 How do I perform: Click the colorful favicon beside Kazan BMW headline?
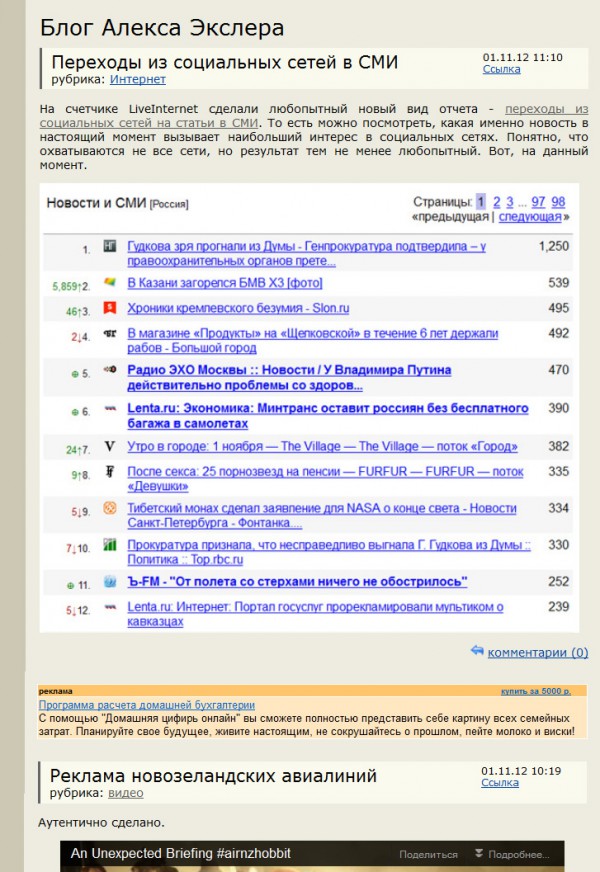pos(109,283)
